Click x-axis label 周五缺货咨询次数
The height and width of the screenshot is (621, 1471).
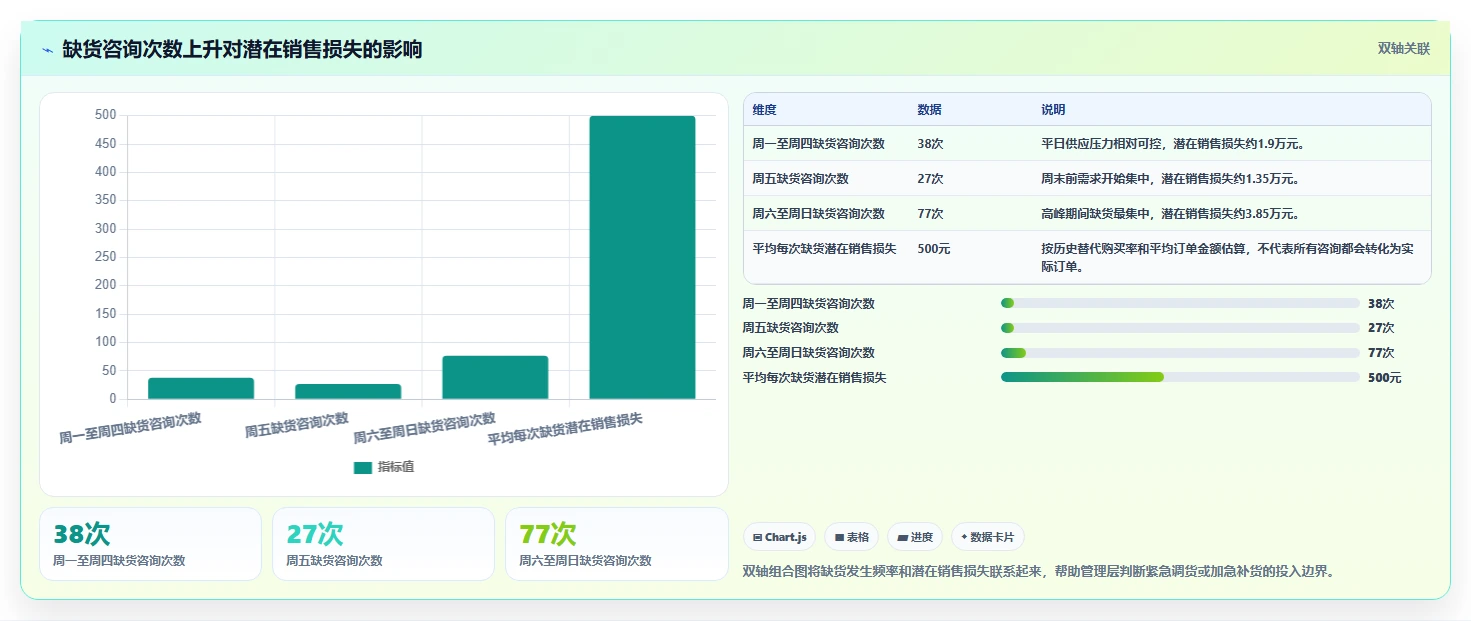pos(297,426)
